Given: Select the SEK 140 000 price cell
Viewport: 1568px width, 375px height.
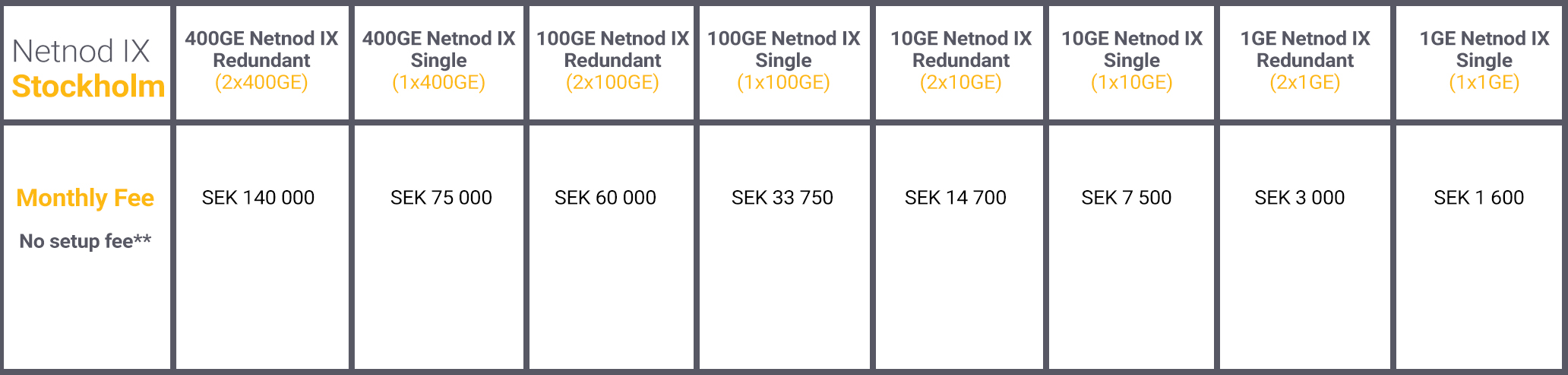Looking at the screenshot, I should point(258,198).
